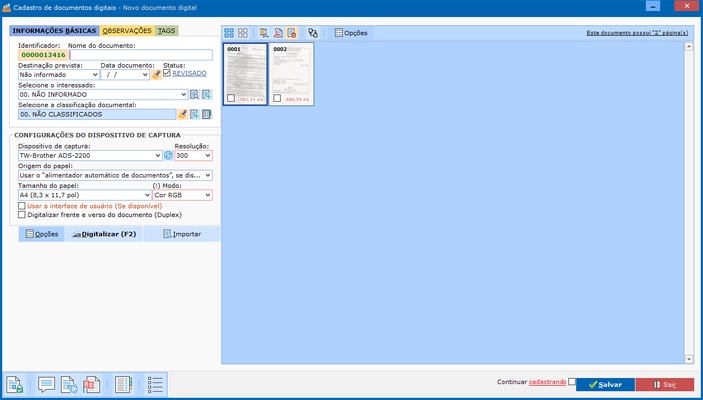The height and width of the screenshot is (400, 703).
Task: Click the scrollbar up arrow in viewer
Action: point(689,46)
